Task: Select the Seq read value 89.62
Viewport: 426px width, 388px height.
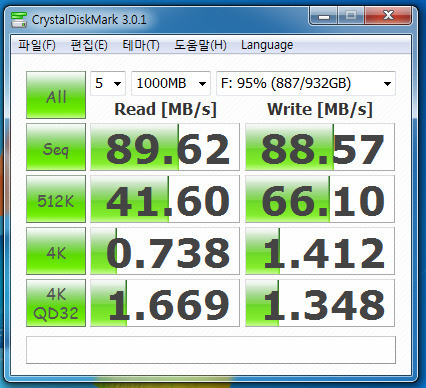Action: [x=165, y=147]
